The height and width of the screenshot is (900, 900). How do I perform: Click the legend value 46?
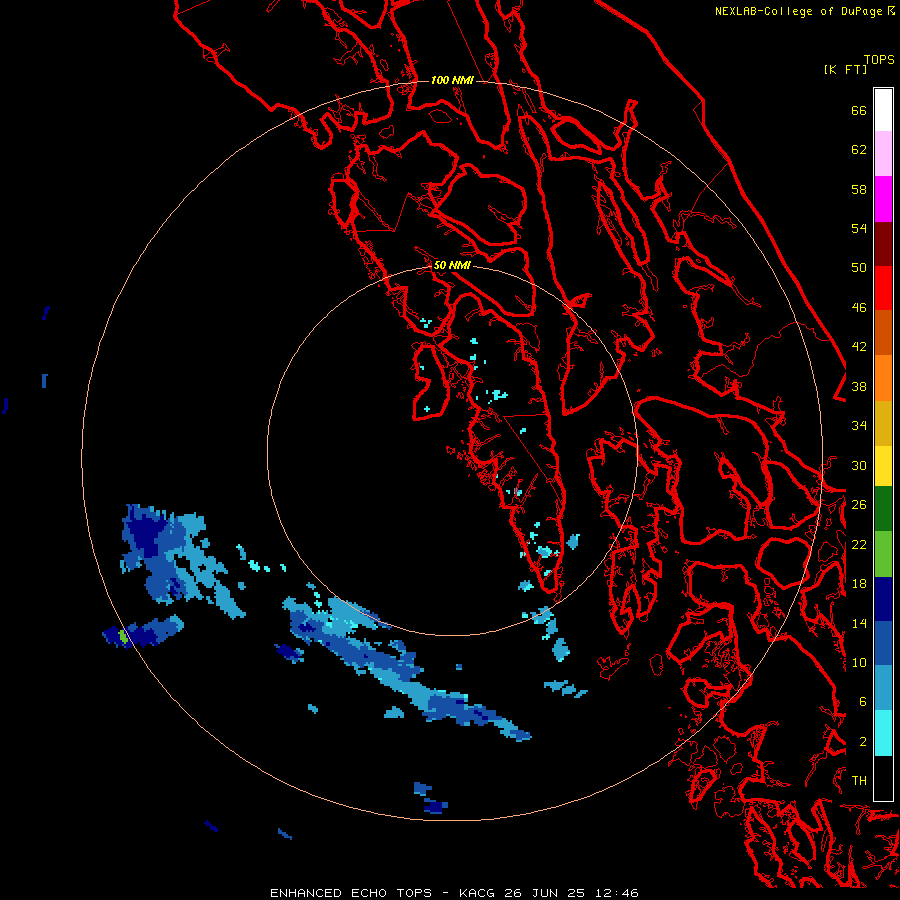859,307
